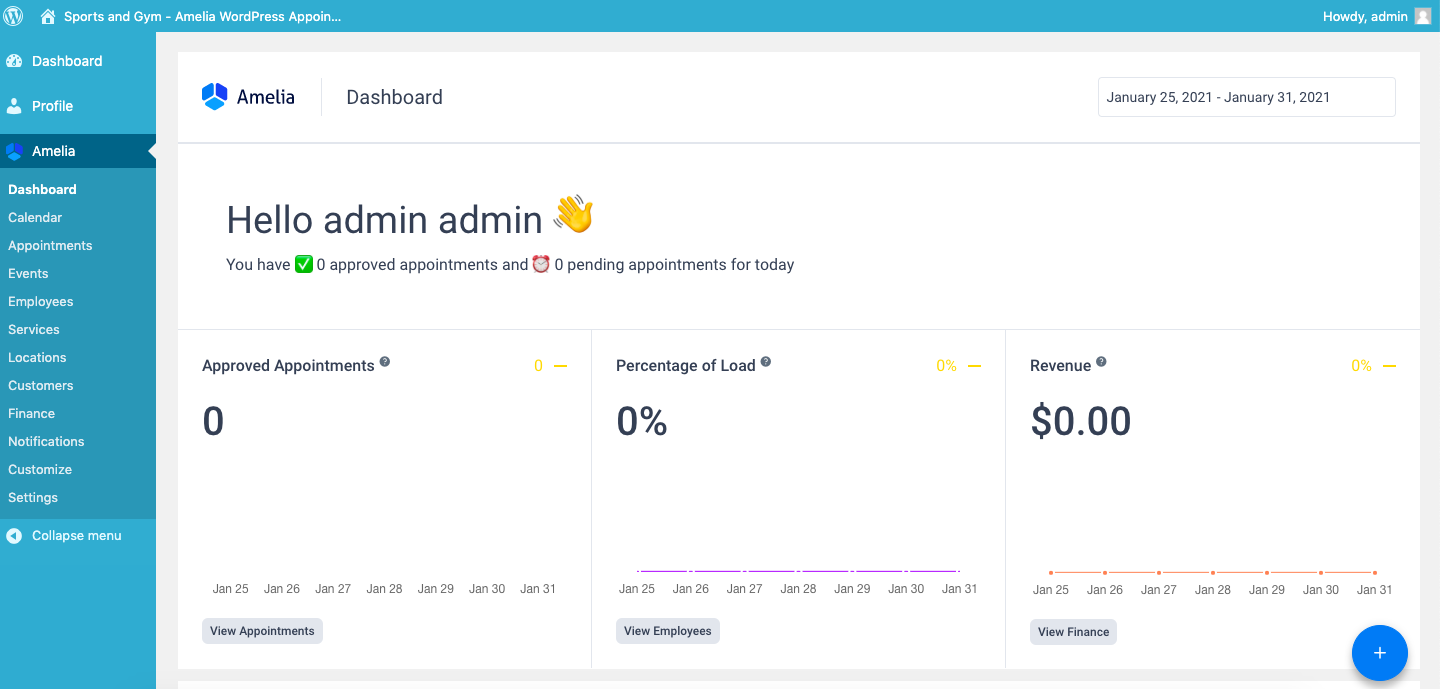Click the admin avatar icon
Viewport: 1440px width, 689px height.
[x=1423, y=16]
